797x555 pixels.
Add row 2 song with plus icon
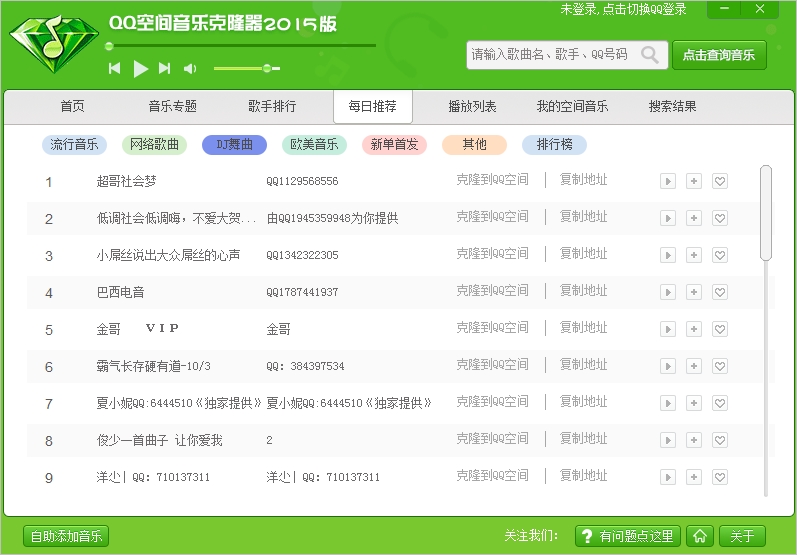(694, 218)
